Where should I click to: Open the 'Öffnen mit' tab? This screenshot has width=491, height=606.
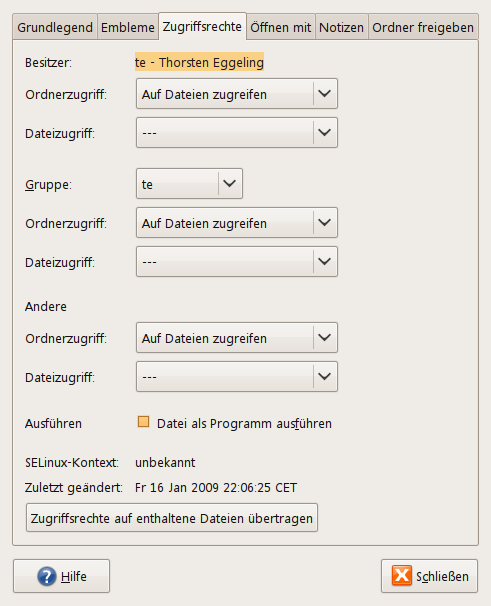pyautogui.click(x=281, y=27)
